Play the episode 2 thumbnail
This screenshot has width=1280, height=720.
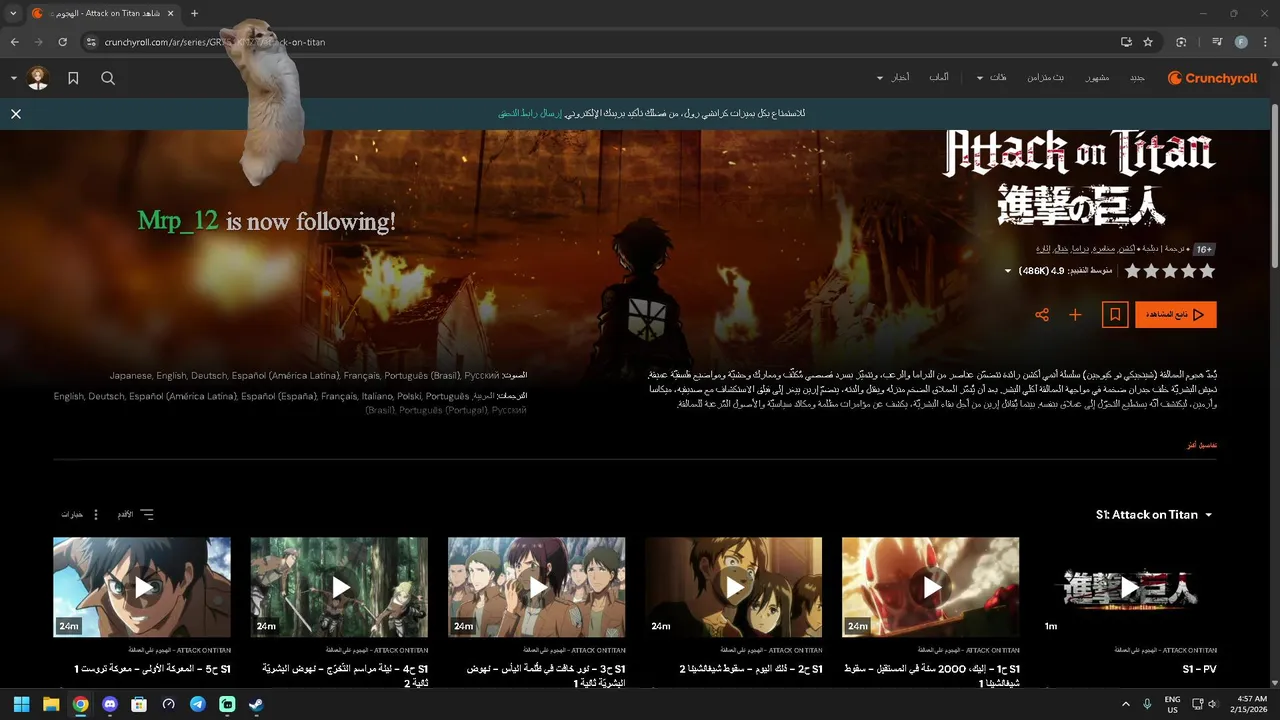(734, 587)
